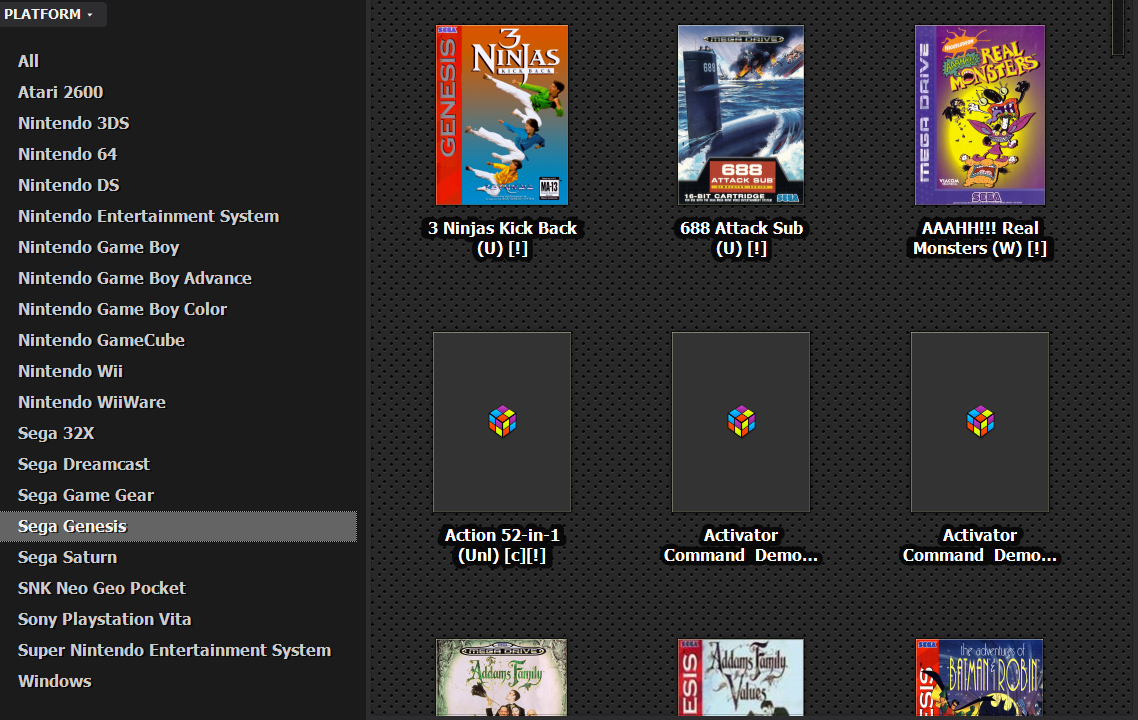1138x720 pixels.
Task: Select Nintendo 3DS in the platform list
Action: pyautogui.click(x=73, y=123)
